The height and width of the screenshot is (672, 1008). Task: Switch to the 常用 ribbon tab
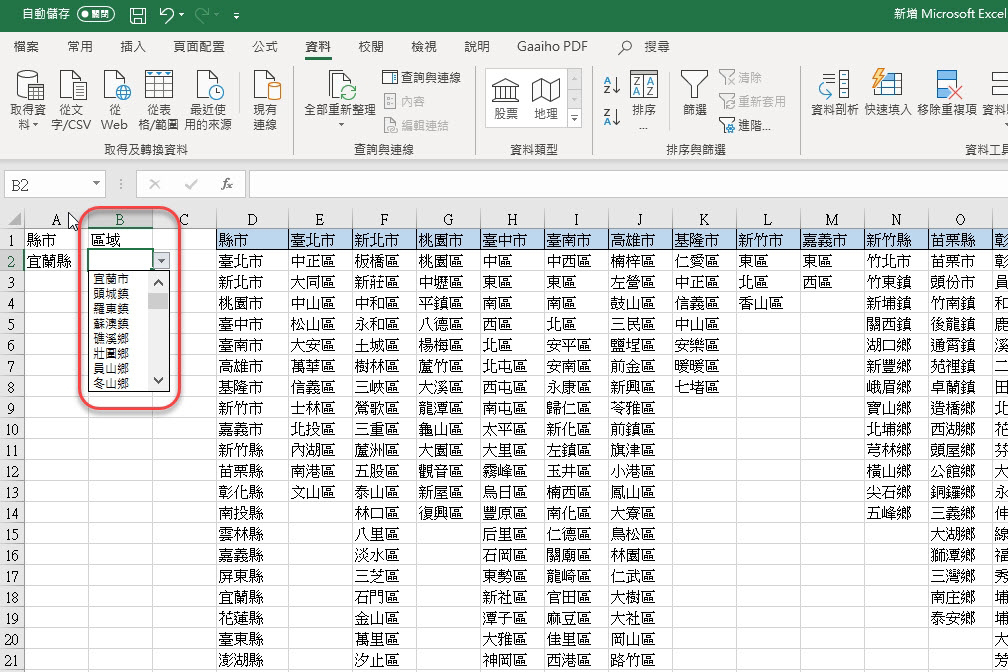coord(80,46)
